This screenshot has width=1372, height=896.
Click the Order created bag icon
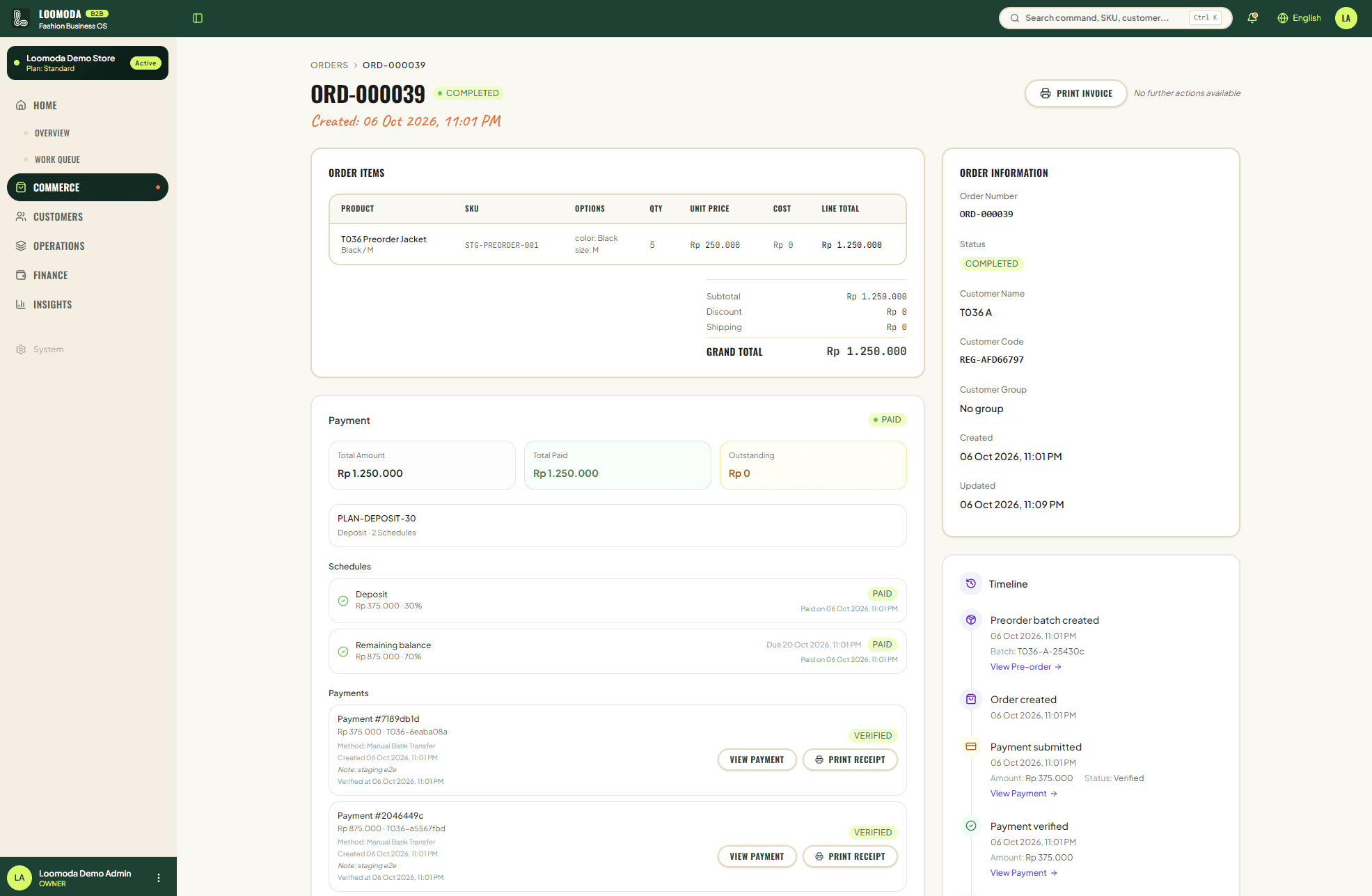(x=971, y=699)
